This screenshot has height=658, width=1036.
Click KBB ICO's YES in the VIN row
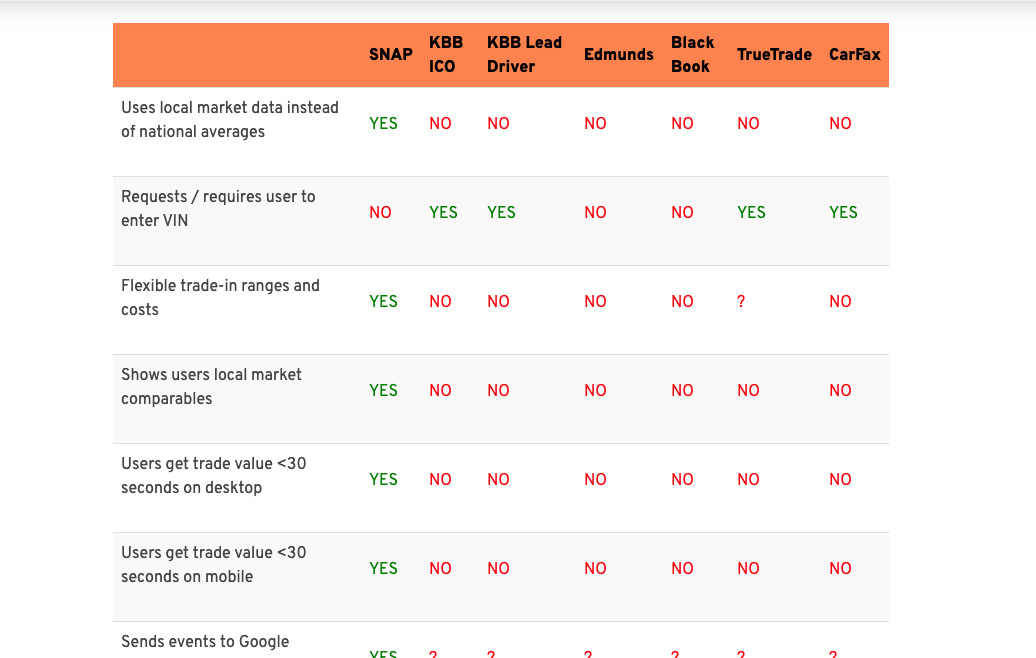pyautogui.click(x=443, y=212)
